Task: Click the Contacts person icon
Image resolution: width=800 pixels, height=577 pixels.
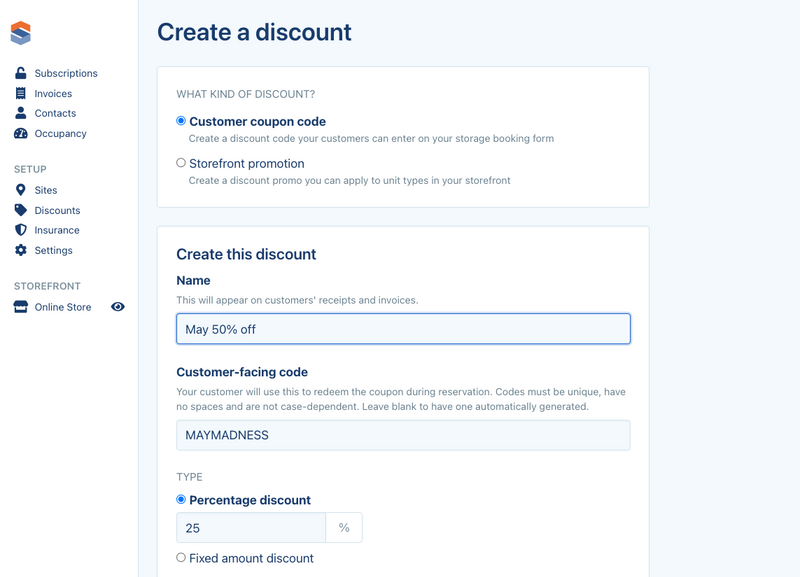Action: point(20,113)
